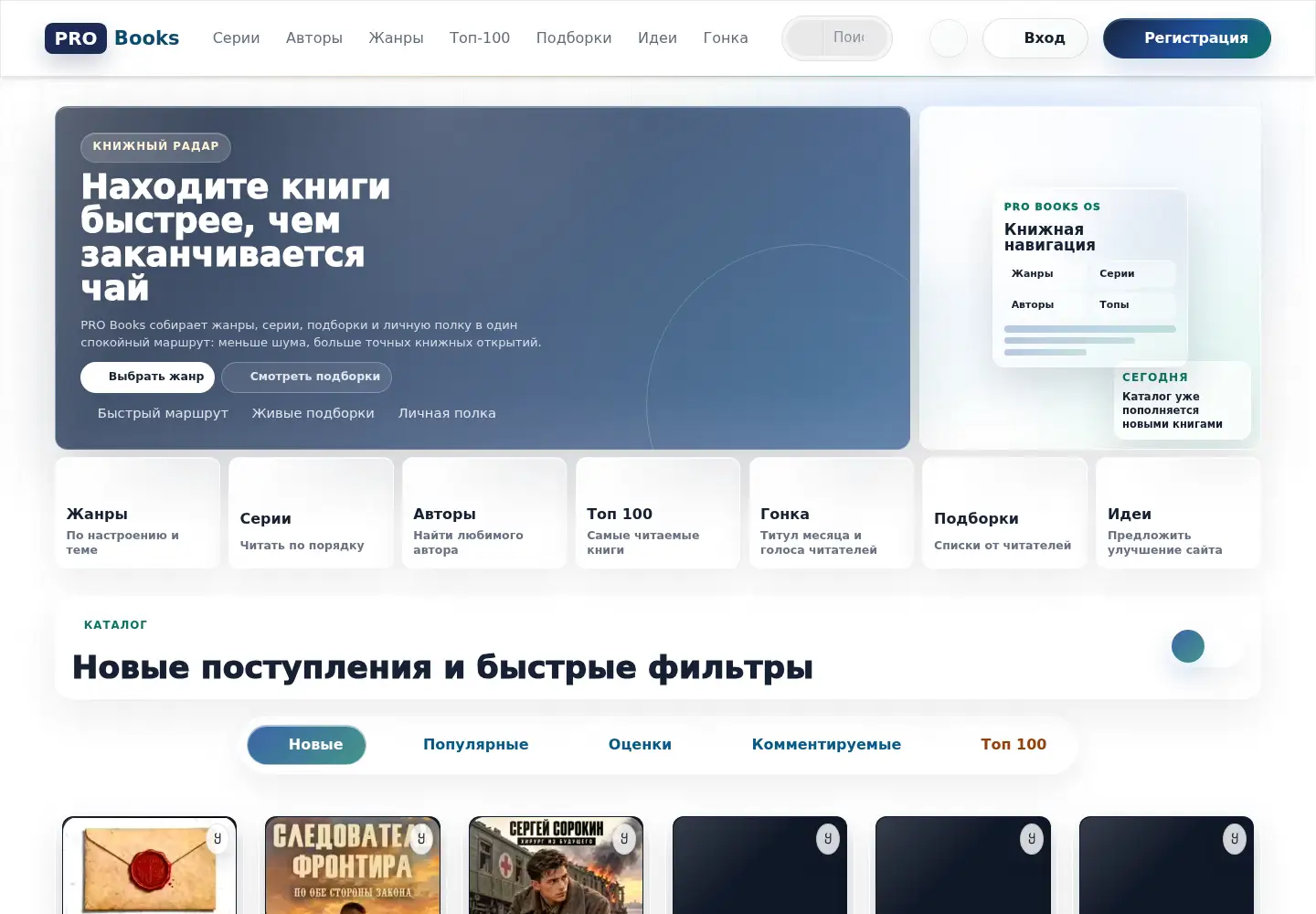Open Серии card 'Читать по порядку'

point(311,513)
